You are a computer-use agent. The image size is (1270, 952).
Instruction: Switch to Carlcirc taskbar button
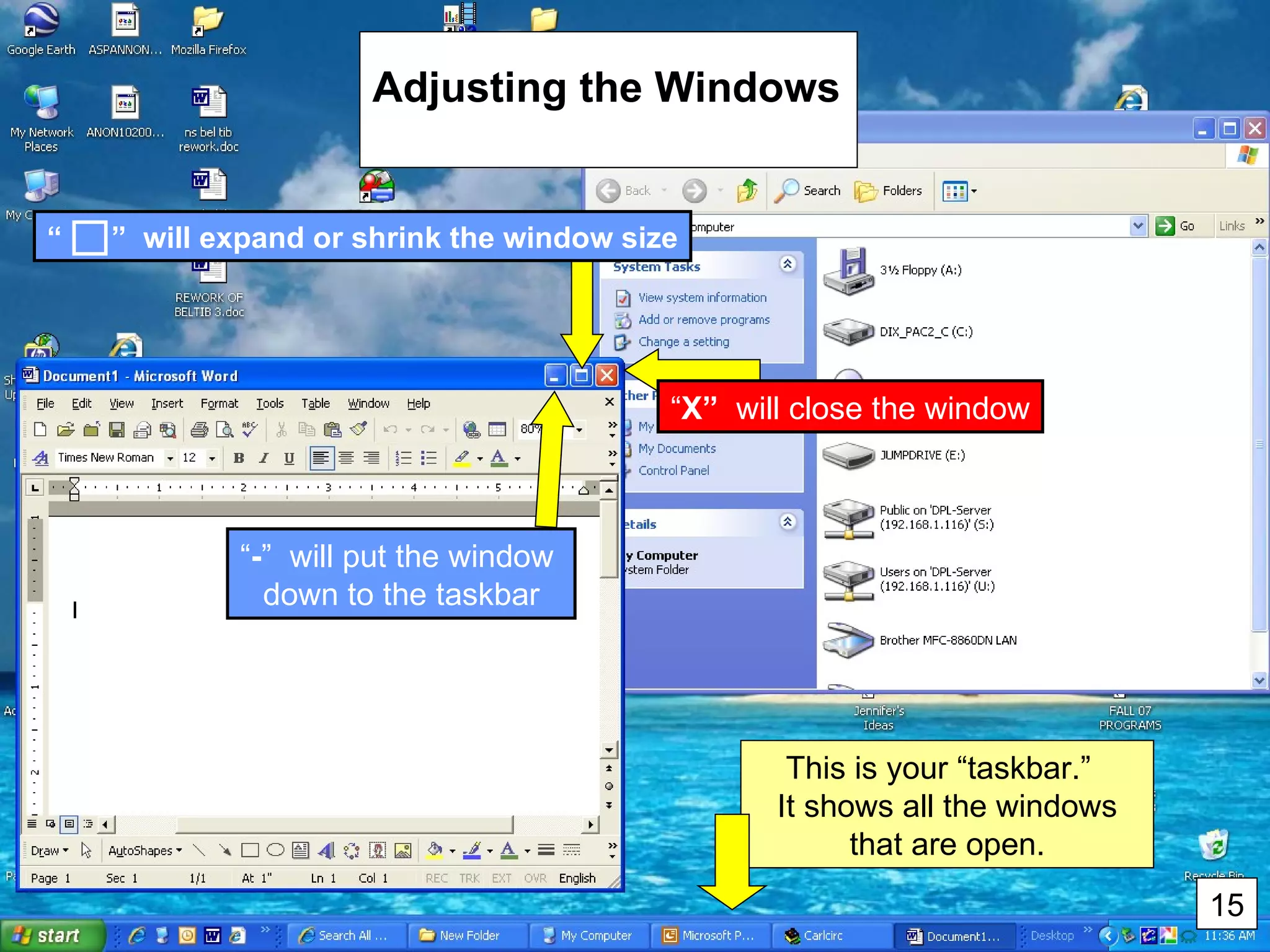831,935
